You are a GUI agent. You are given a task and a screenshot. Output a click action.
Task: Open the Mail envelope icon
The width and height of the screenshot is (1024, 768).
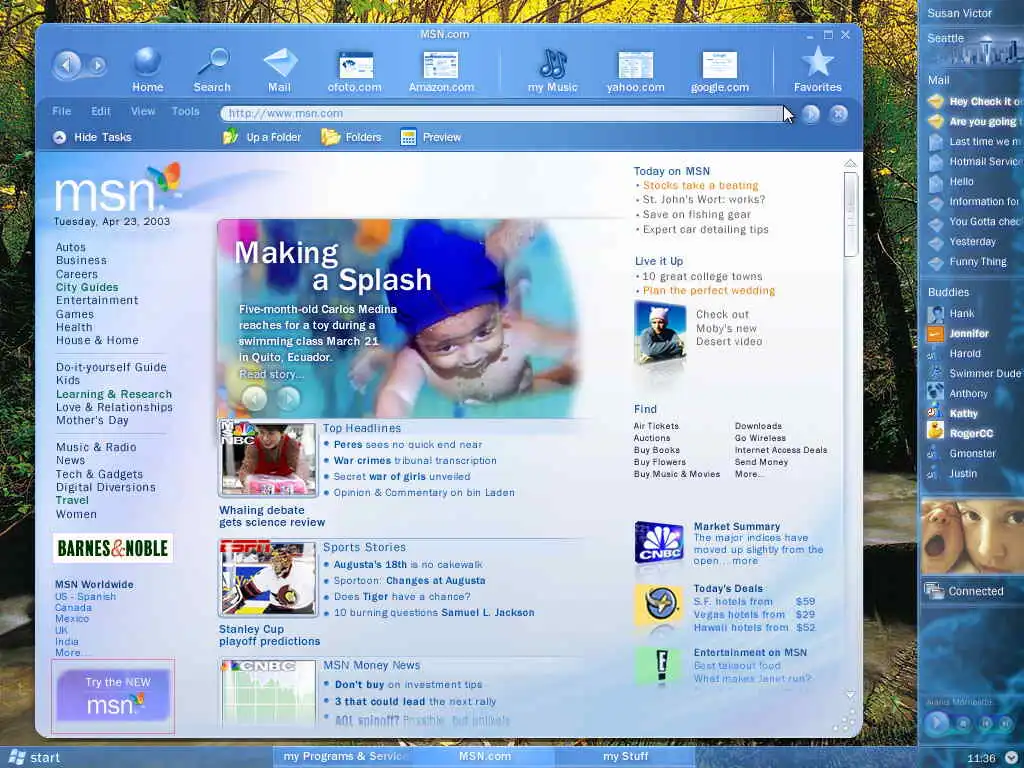280,63
